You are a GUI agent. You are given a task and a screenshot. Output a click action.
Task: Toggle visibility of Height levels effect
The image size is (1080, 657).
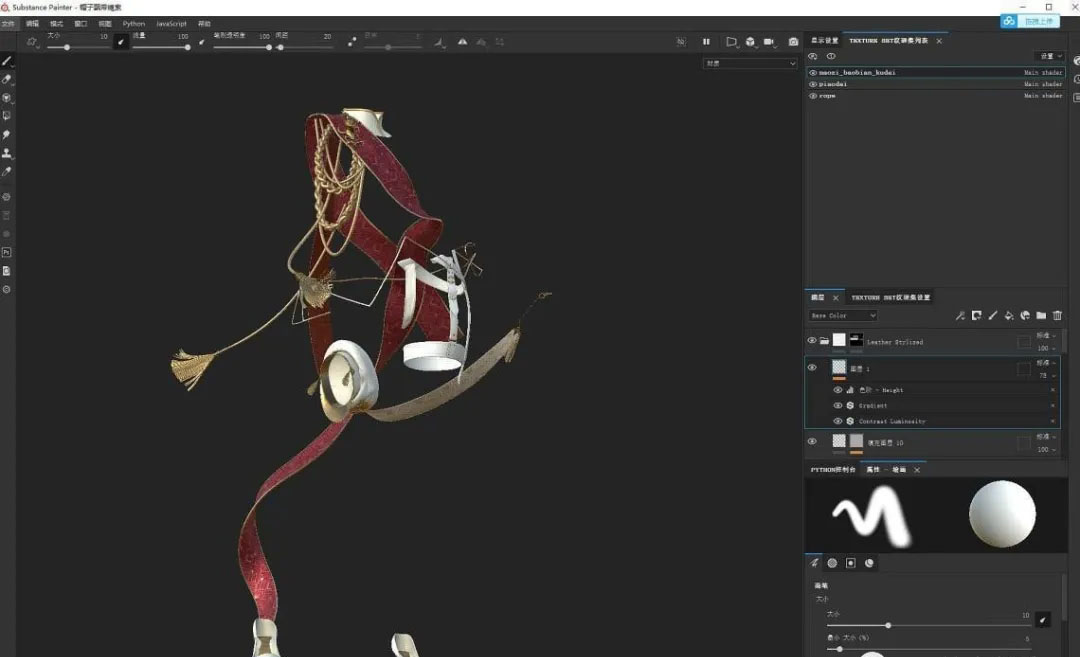838,390
